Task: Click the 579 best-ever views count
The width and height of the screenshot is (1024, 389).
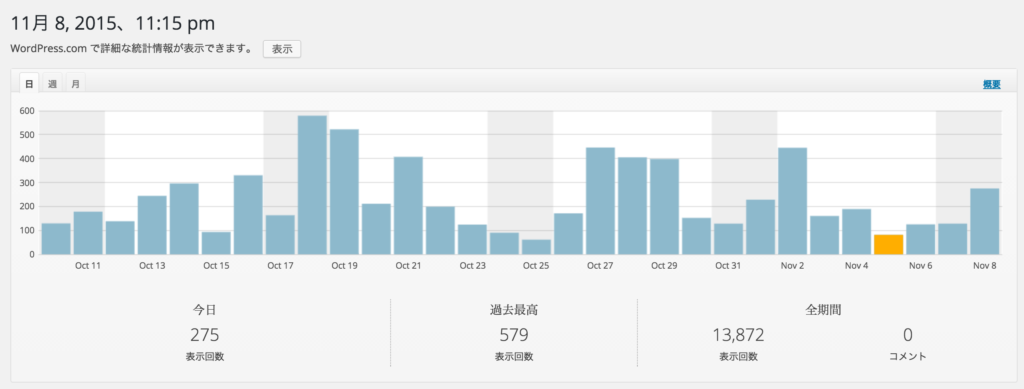Action: click(514, 335)
